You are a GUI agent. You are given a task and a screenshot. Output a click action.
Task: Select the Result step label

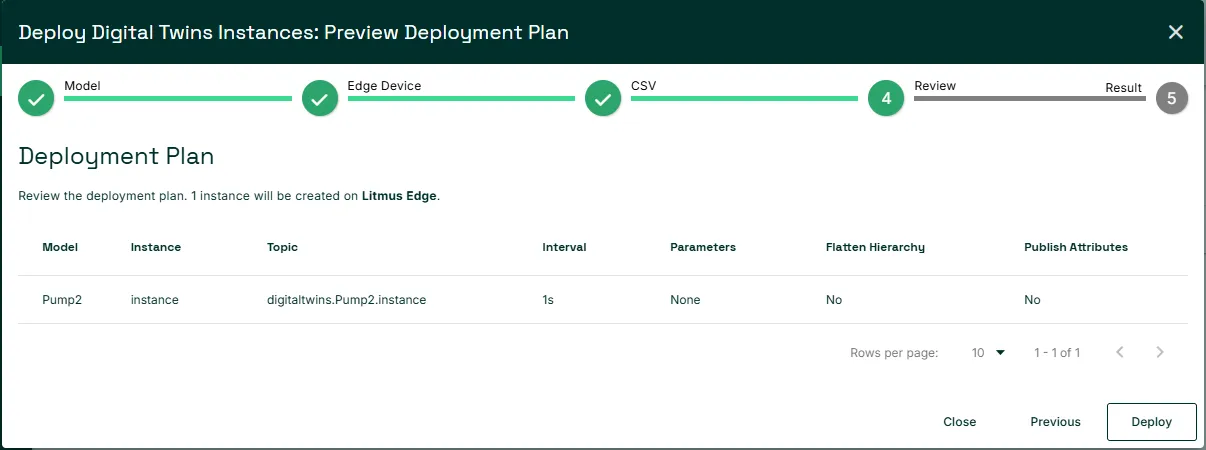(x=1123, y=88)
